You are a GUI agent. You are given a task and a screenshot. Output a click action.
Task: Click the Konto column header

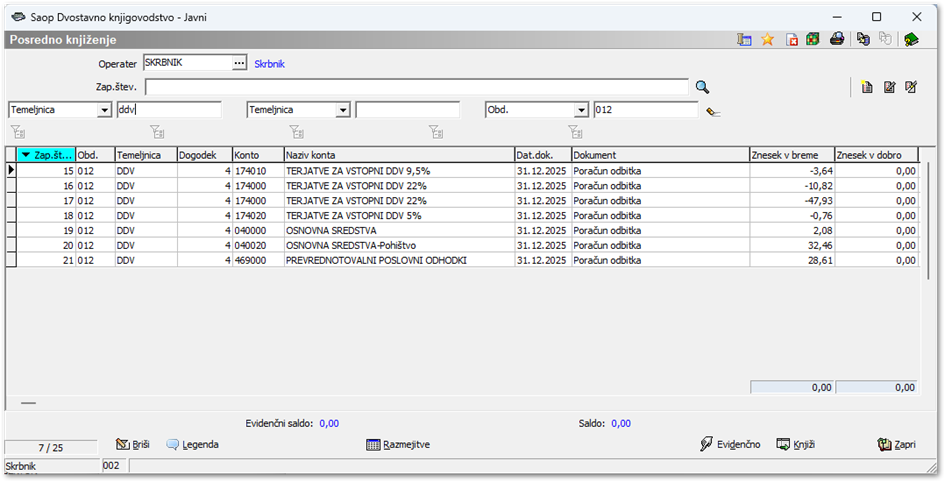click(x=258, y=155)
